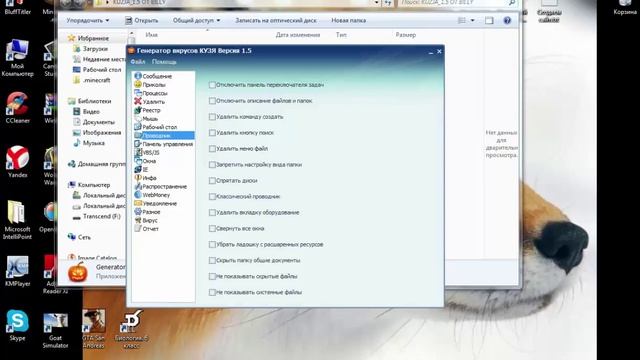Open Документы library in navigation pane
This screenshot has height=360, width=640.
(x=94, y=122)
